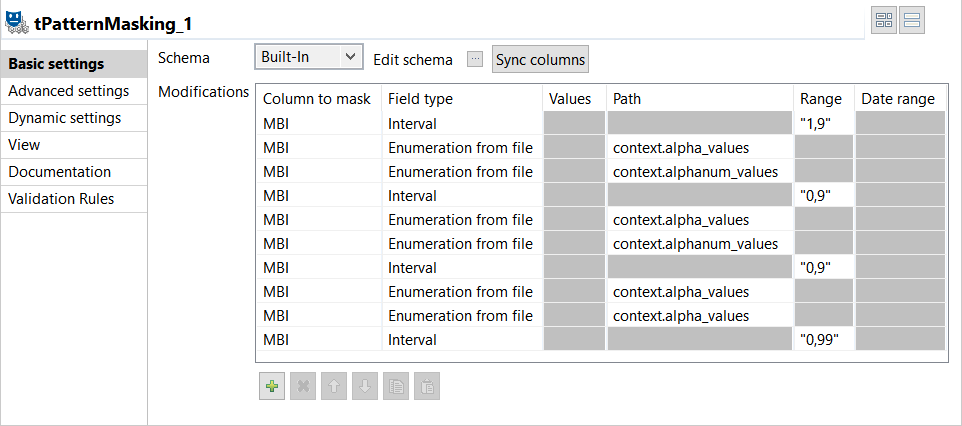Click the first context.alphanum_values path cell
Viewport: 962px width, 426px height.
click(x=699, y=172)
